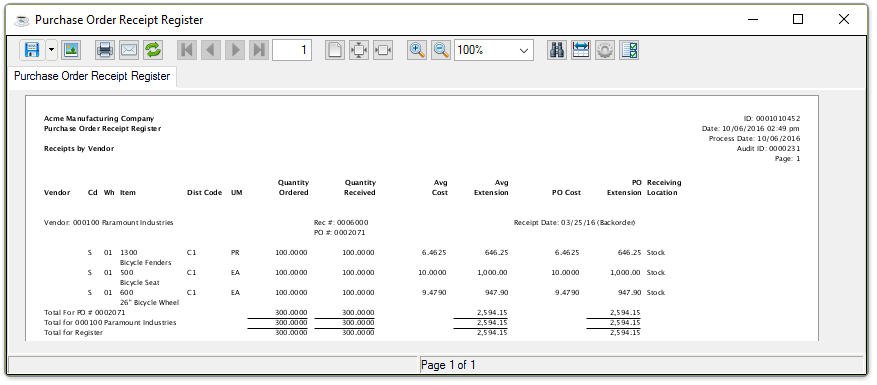Email the report with envelope icon
Viewport: 877px width, 385px height.
[x=129, y=50]
